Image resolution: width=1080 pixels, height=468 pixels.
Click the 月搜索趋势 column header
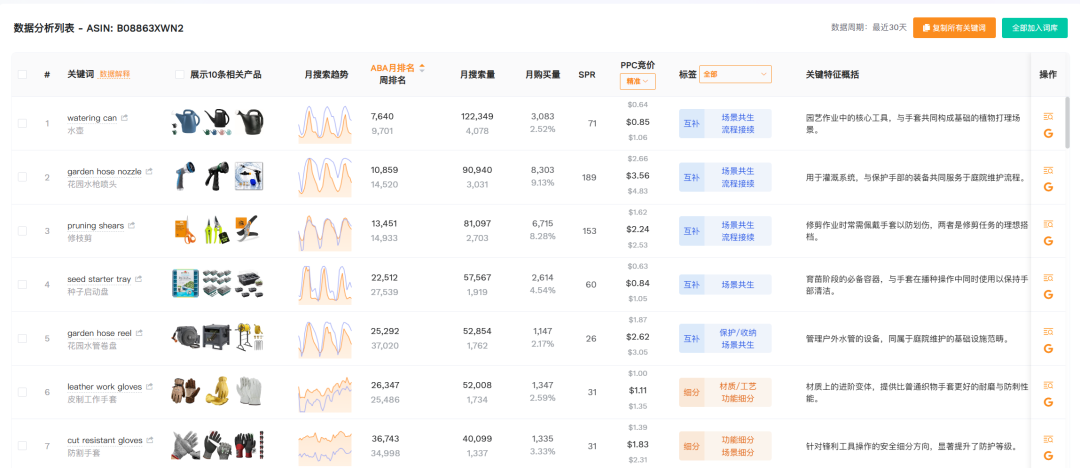click(x=326, y=74)
